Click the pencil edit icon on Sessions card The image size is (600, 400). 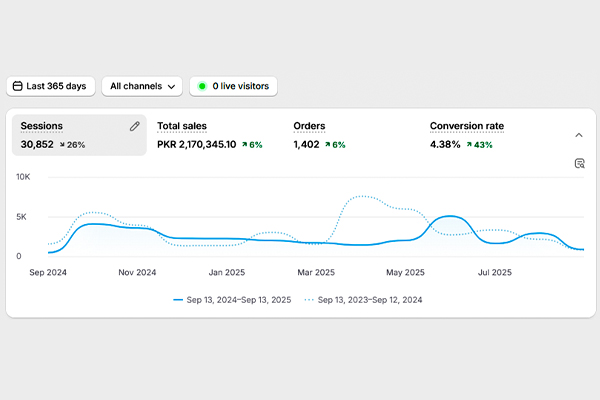click(x=135, y=126)
